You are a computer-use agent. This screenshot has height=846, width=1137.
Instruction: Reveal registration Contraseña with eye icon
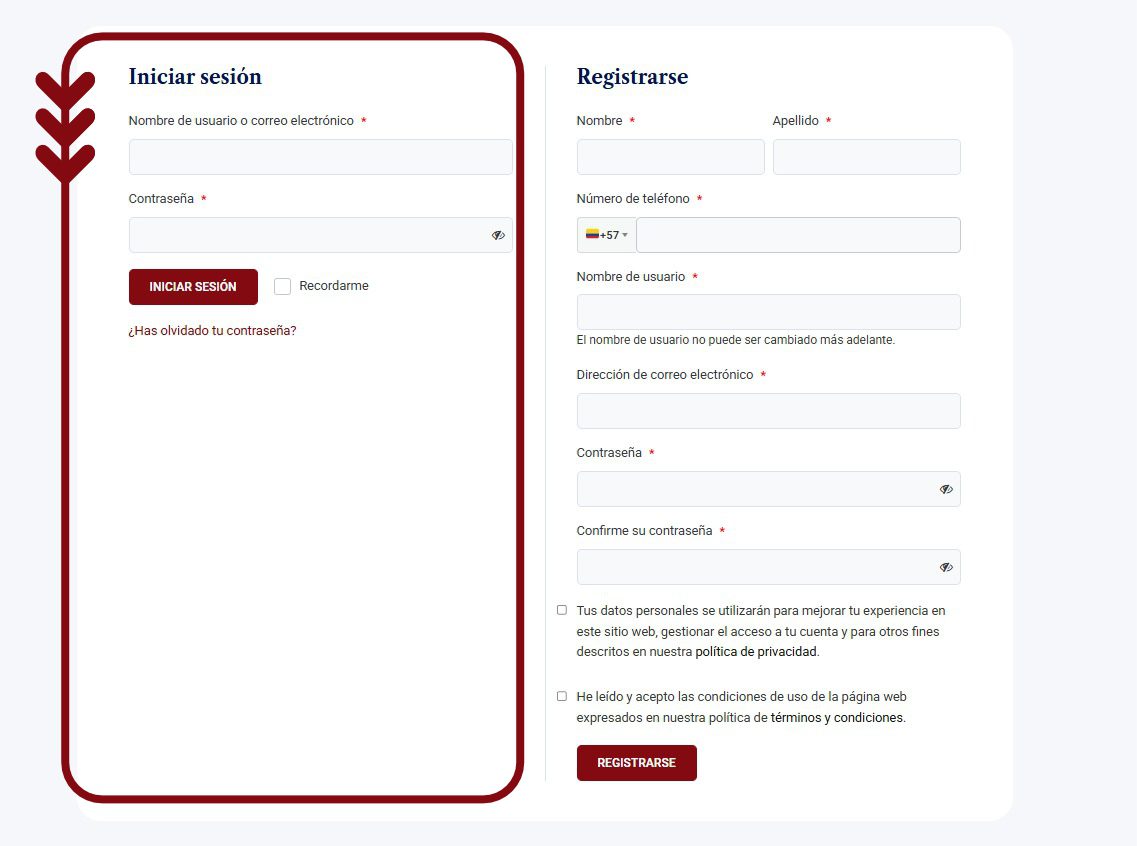point(946,489)
